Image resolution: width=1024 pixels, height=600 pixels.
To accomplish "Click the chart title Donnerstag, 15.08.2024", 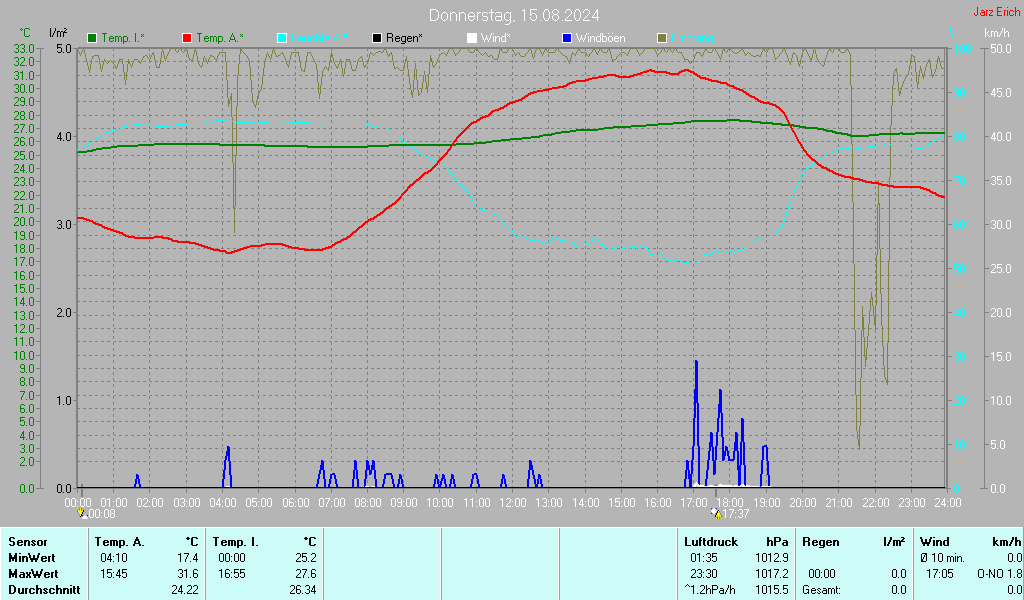I will (x=514, y=15).
